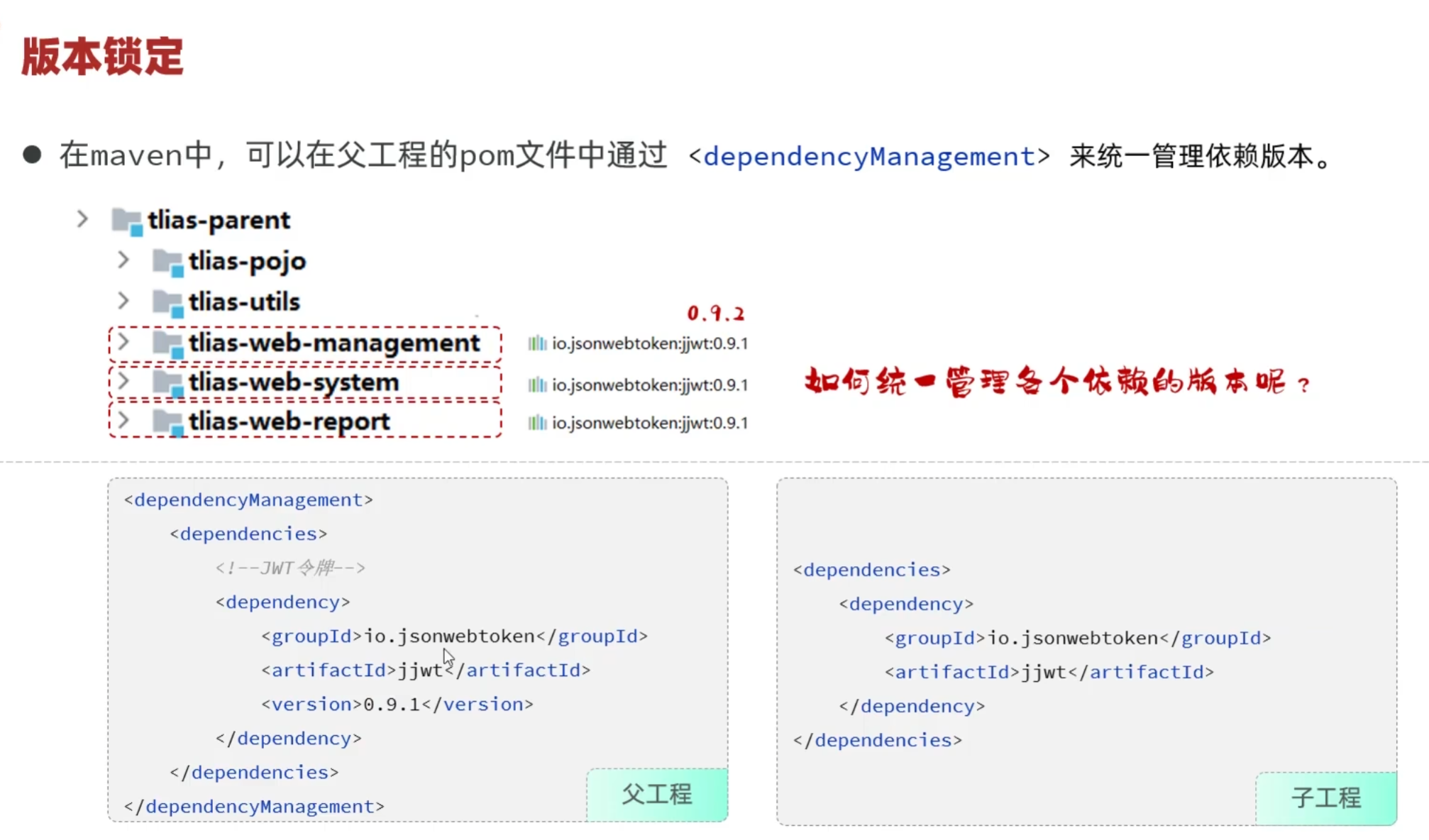Expand the tlias-web-report chevron
This screenshot has height=840, width=1429.
(123, 420)
